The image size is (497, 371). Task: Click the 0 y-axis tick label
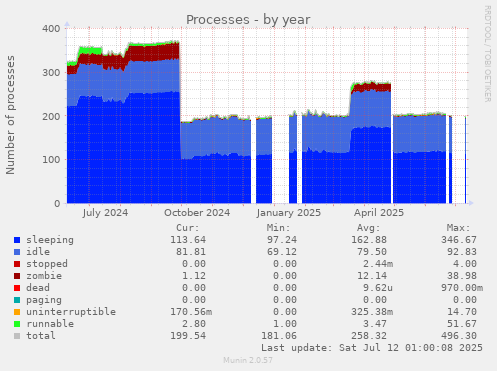57,203
